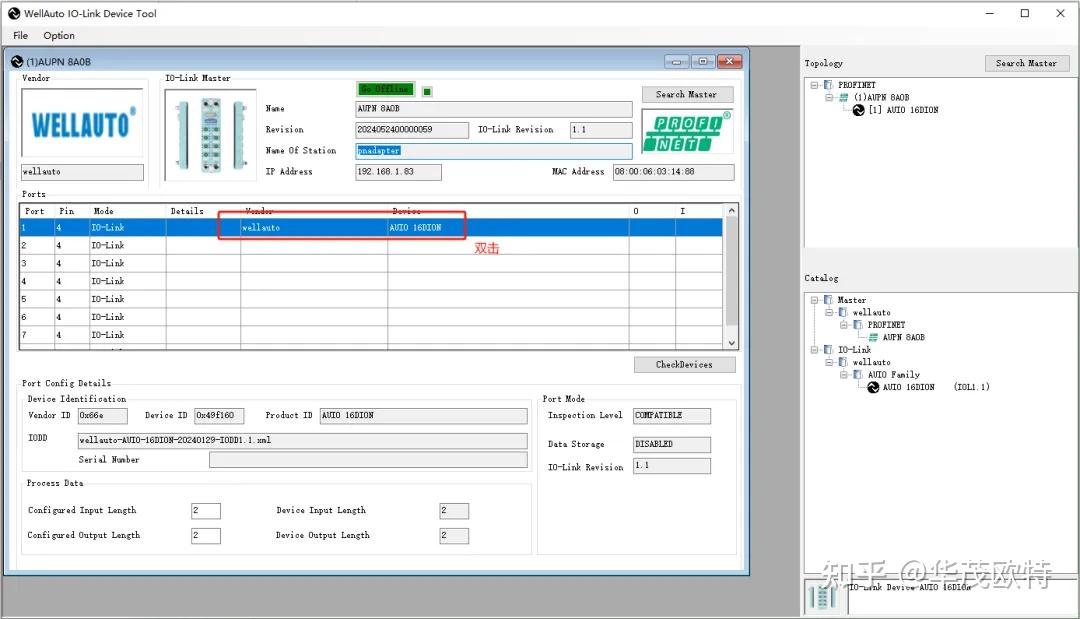This screenshot has width=1080, height=619.
Task: Click the PROFINET logo
Action: click(x=700, y=129)
